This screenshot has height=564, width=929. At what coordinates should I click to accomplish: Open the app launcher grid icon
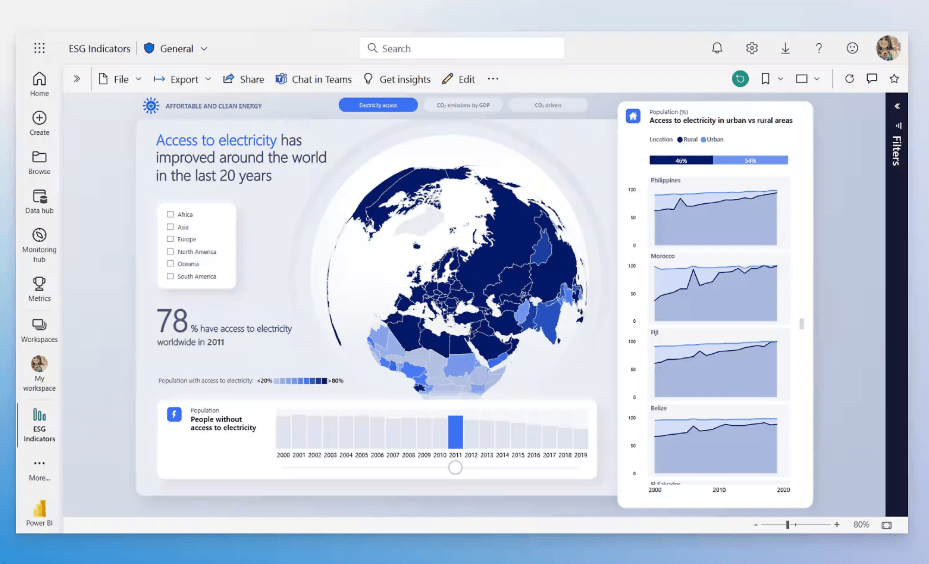[39, 48]
